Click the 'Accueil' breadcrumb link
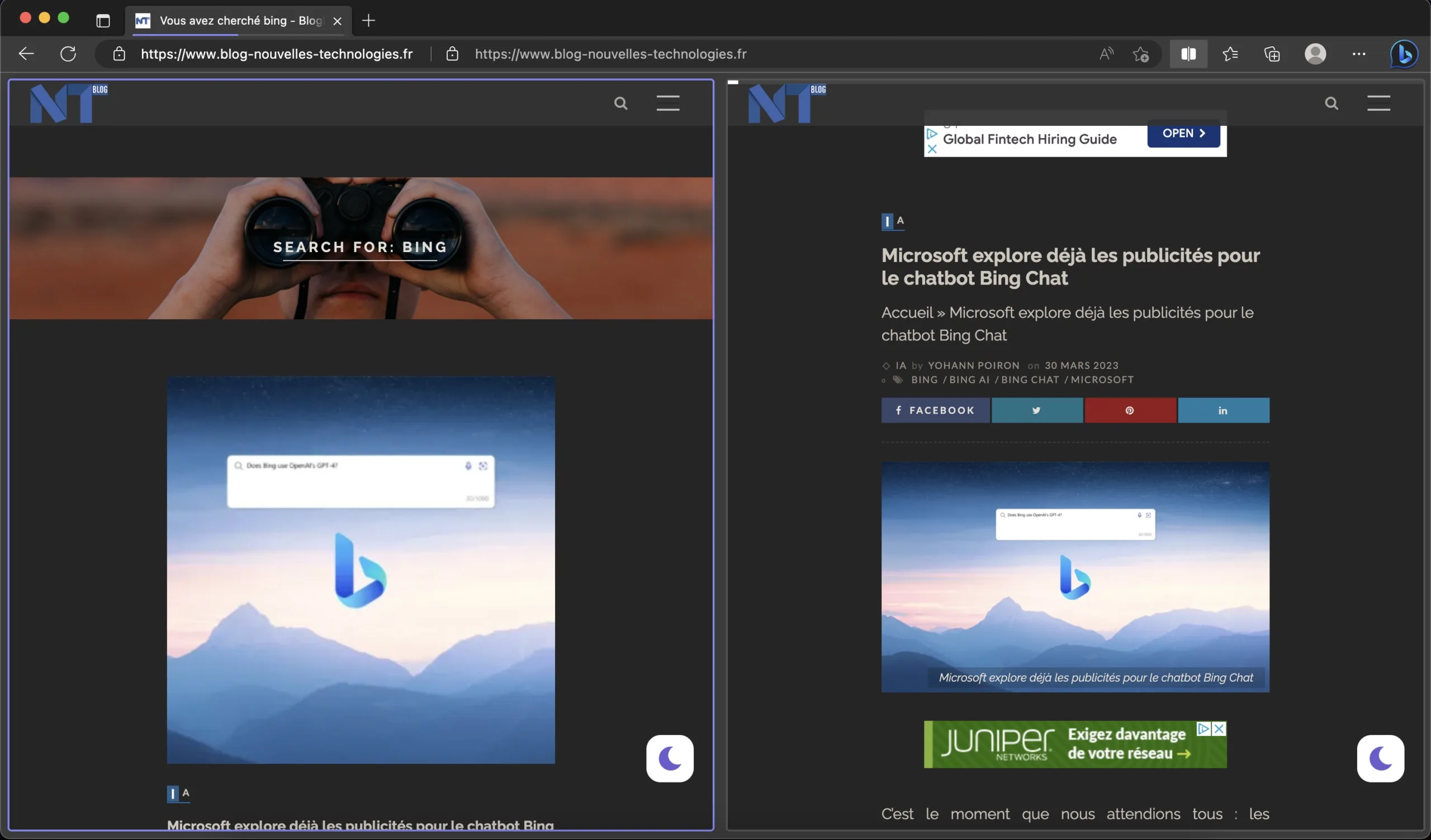 click(907, 313)
